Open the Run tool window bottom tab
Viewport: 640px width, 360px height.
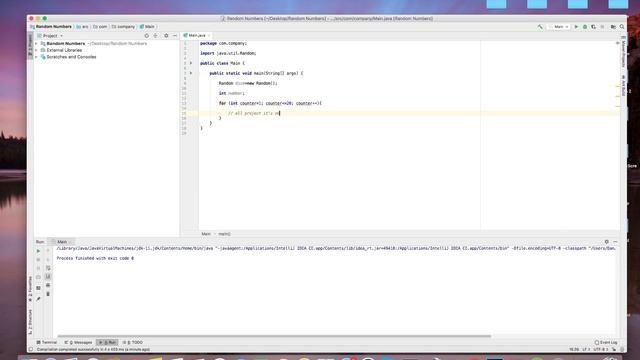pos(107,342)
